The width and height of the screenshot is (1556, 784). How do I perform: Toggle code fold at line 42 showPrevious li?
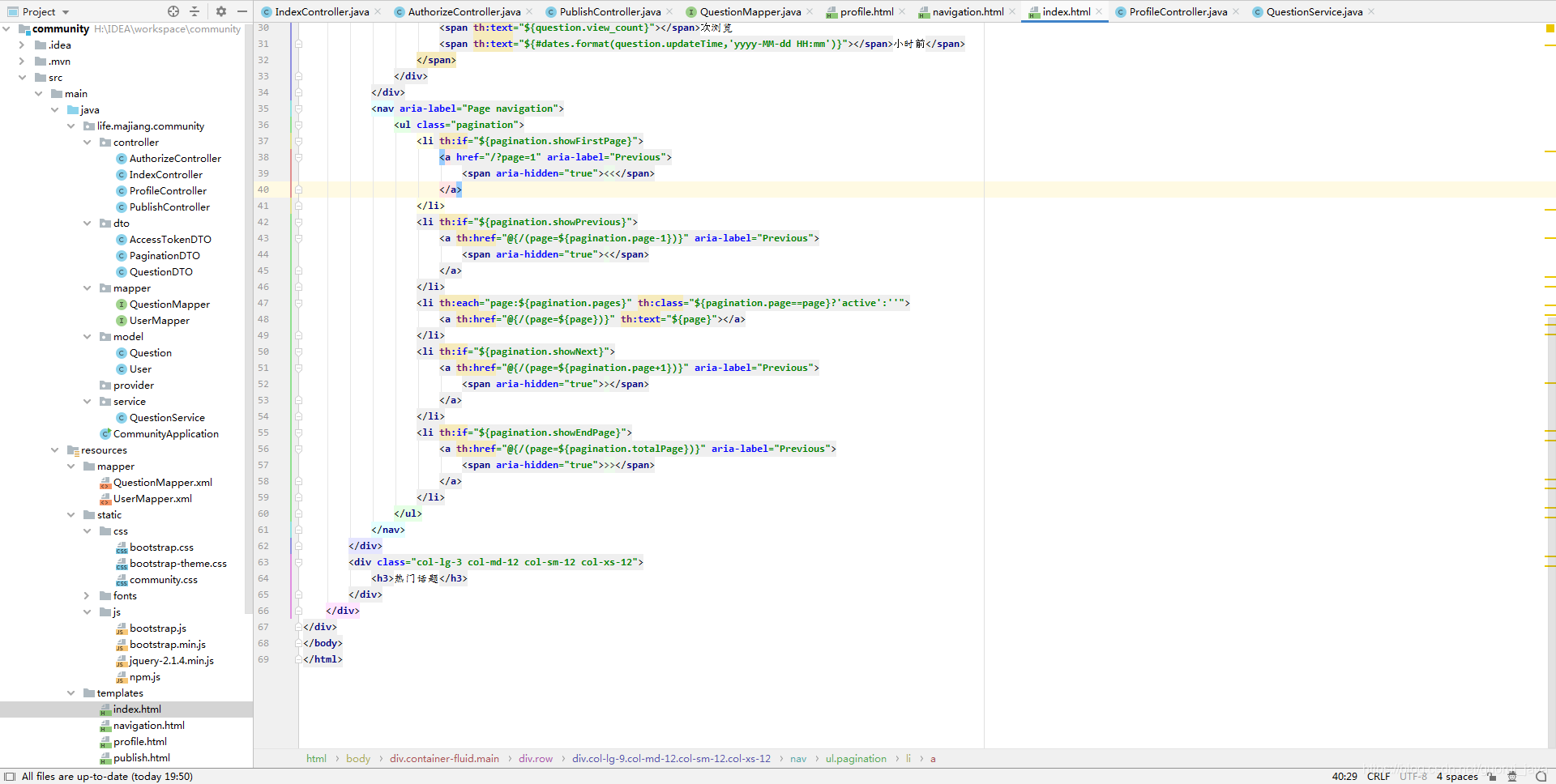(298, 222)
